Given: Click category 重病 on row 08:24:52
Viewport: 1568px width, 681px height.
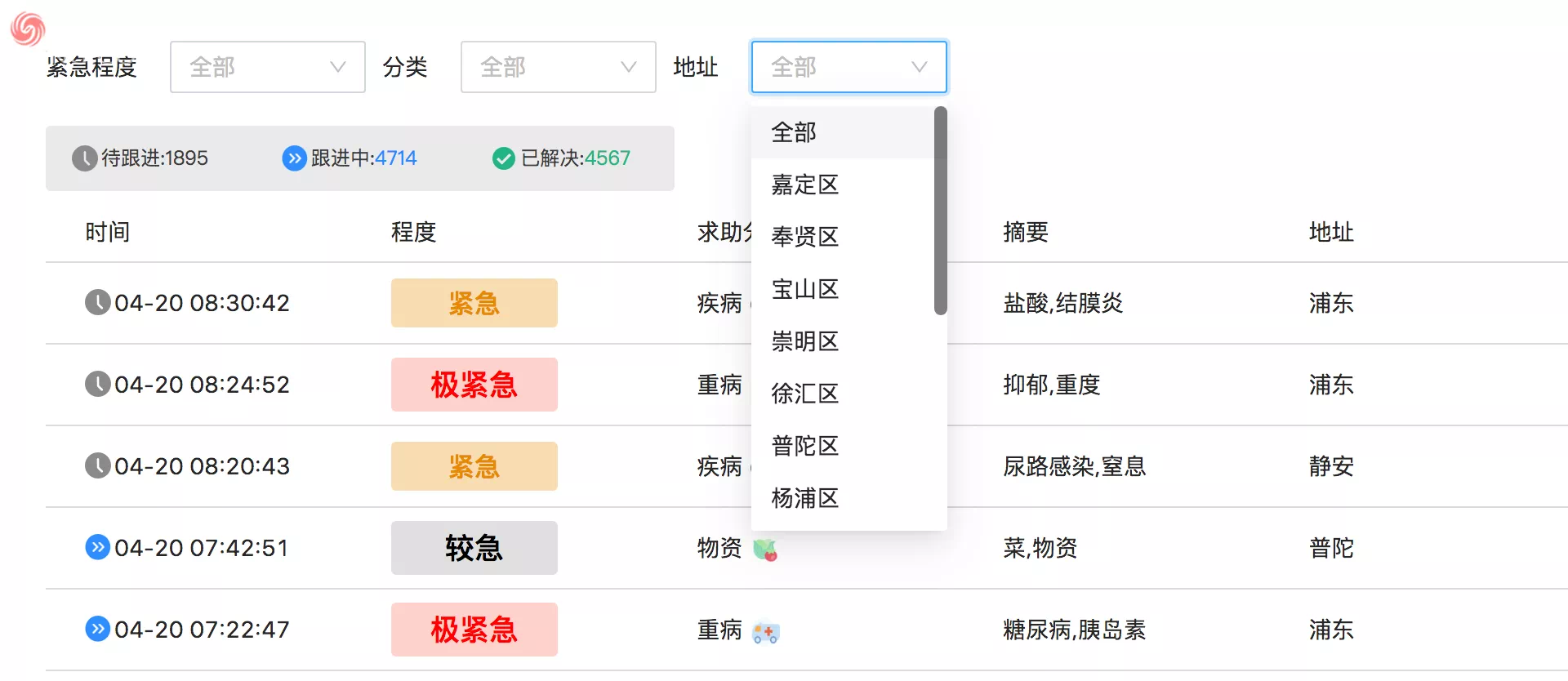Looking at the screenshot, I should [719, 385].
